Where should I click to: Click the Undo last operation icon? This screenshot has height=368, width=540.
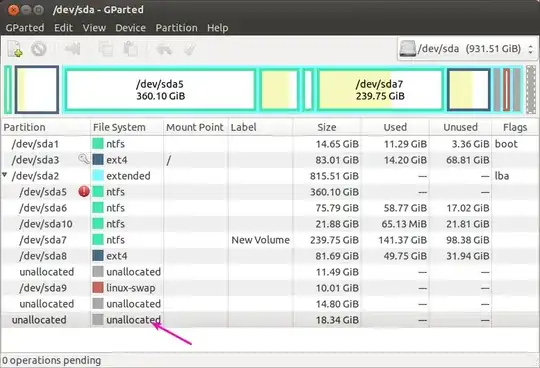tap(164, 49)
